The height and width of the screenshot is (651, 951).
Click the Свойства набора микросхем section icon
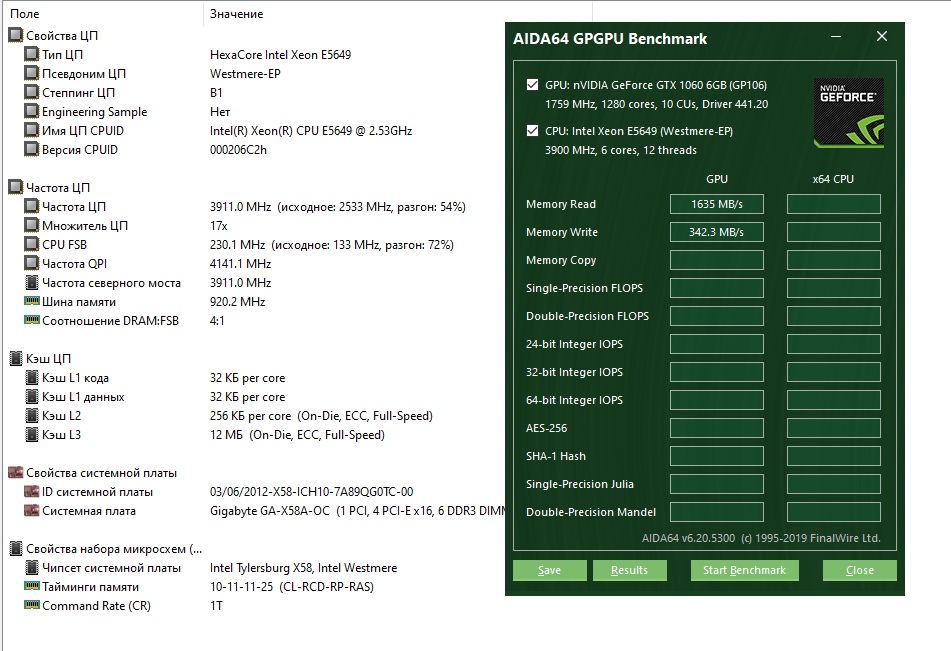(16, 548)
